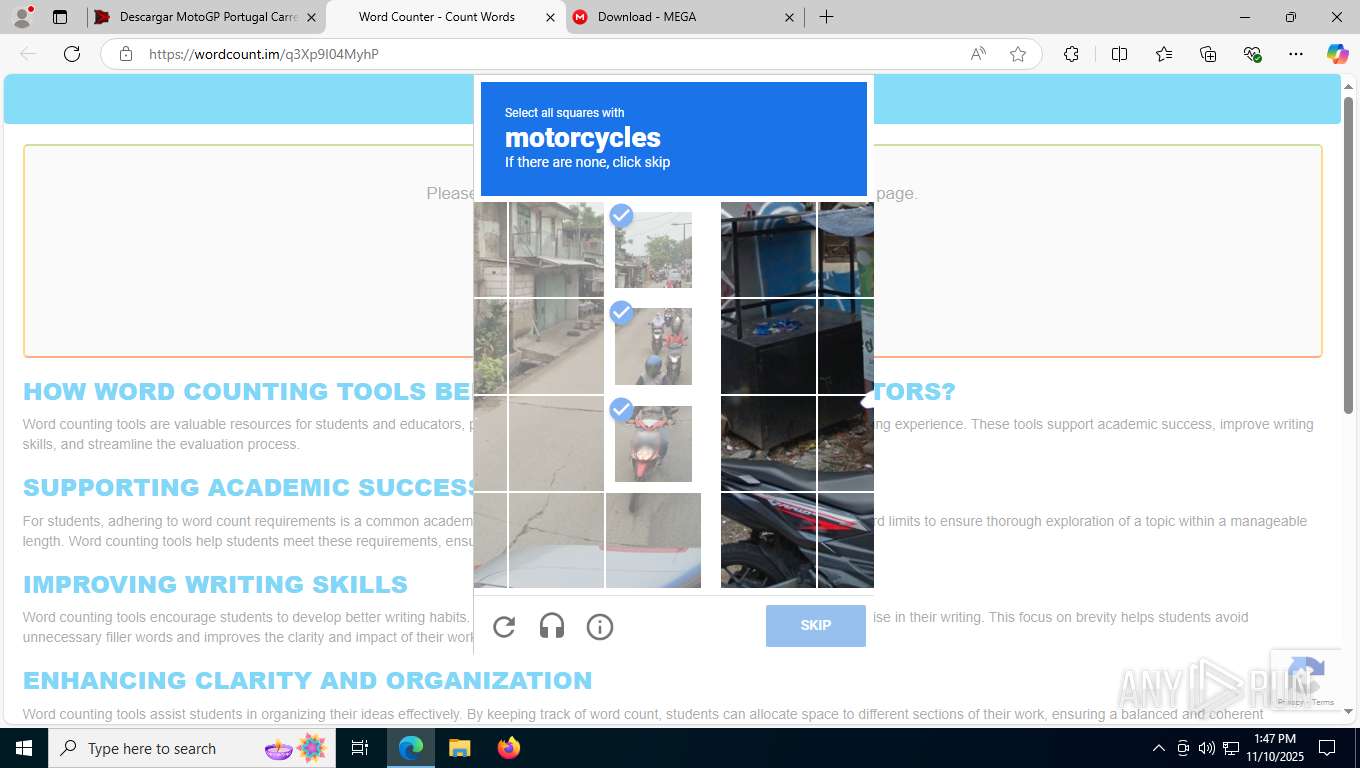Open Task View from the taskbar
This screenshot has width=1360, height=768.
click(360, 748)
